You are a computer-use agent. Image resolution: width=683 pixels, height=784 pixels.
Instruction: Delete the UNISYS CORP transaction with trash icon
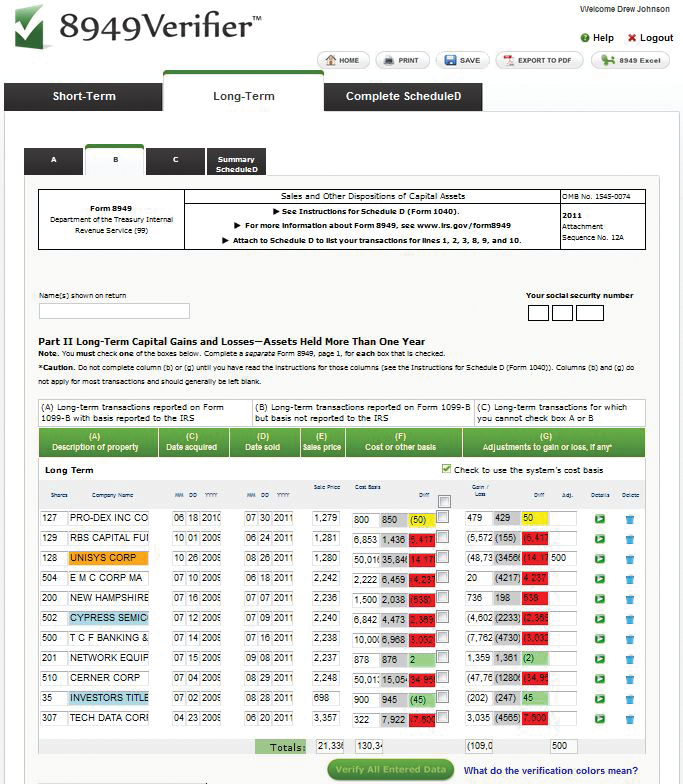tap(630, 558)
